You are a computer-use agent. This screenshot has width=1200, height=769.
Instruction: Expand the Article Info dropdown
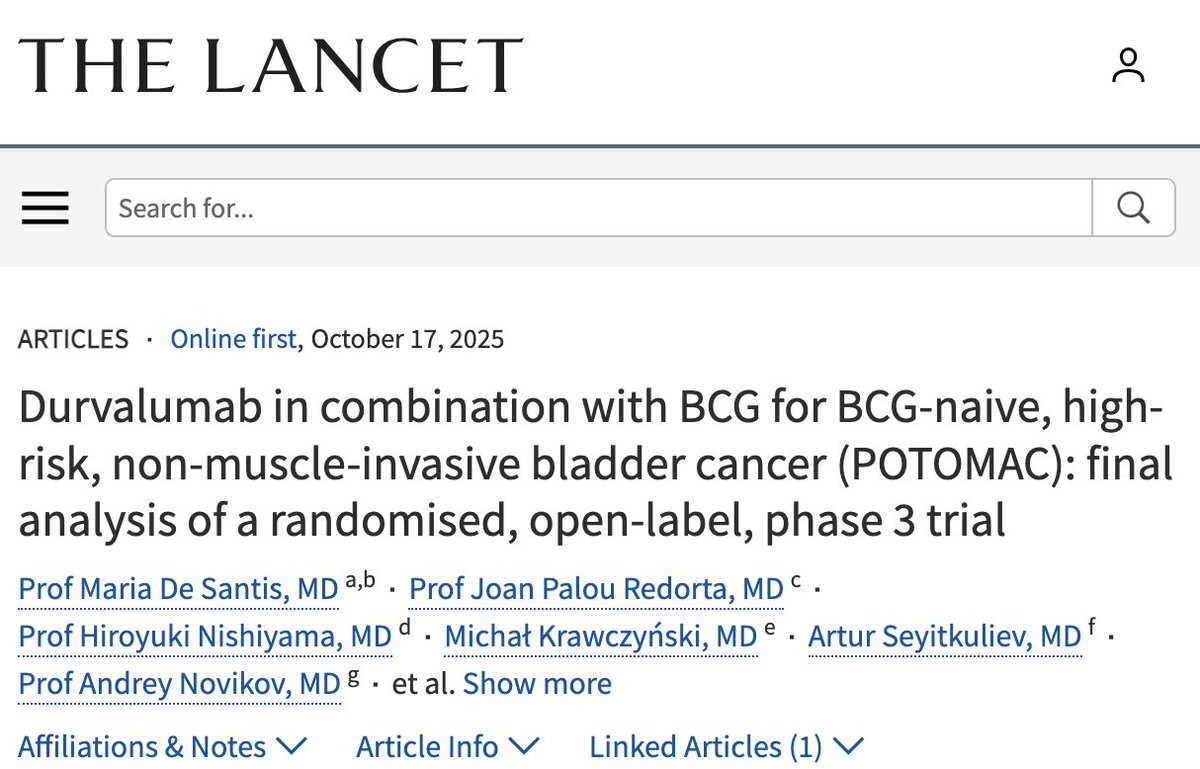point(447,747)
